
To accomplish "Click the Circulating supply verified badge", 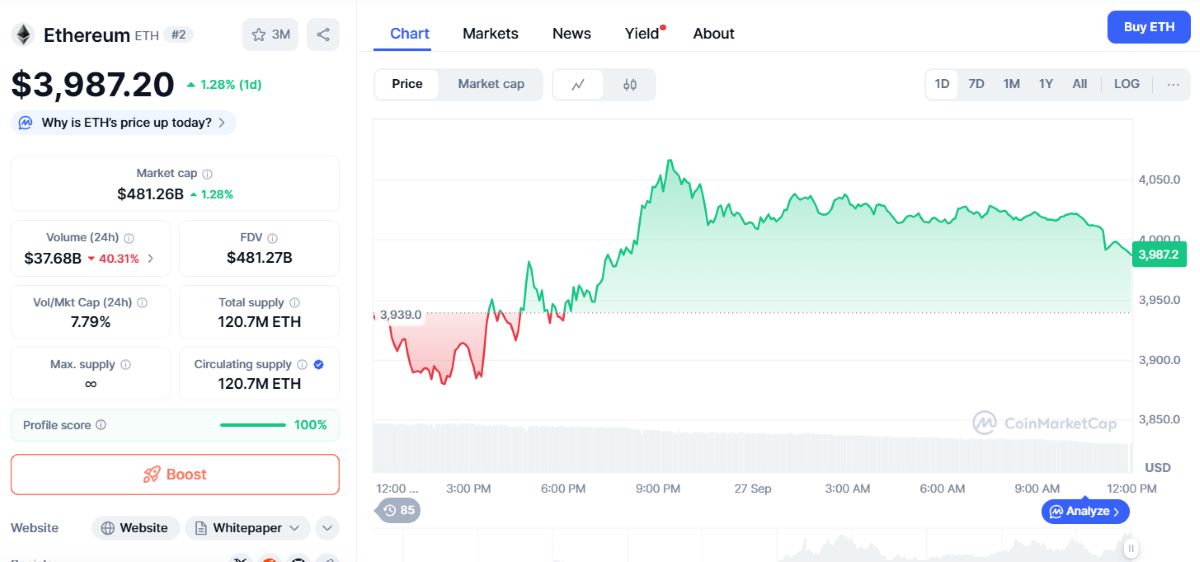I will pyautogui.click(x=318, y=364).
